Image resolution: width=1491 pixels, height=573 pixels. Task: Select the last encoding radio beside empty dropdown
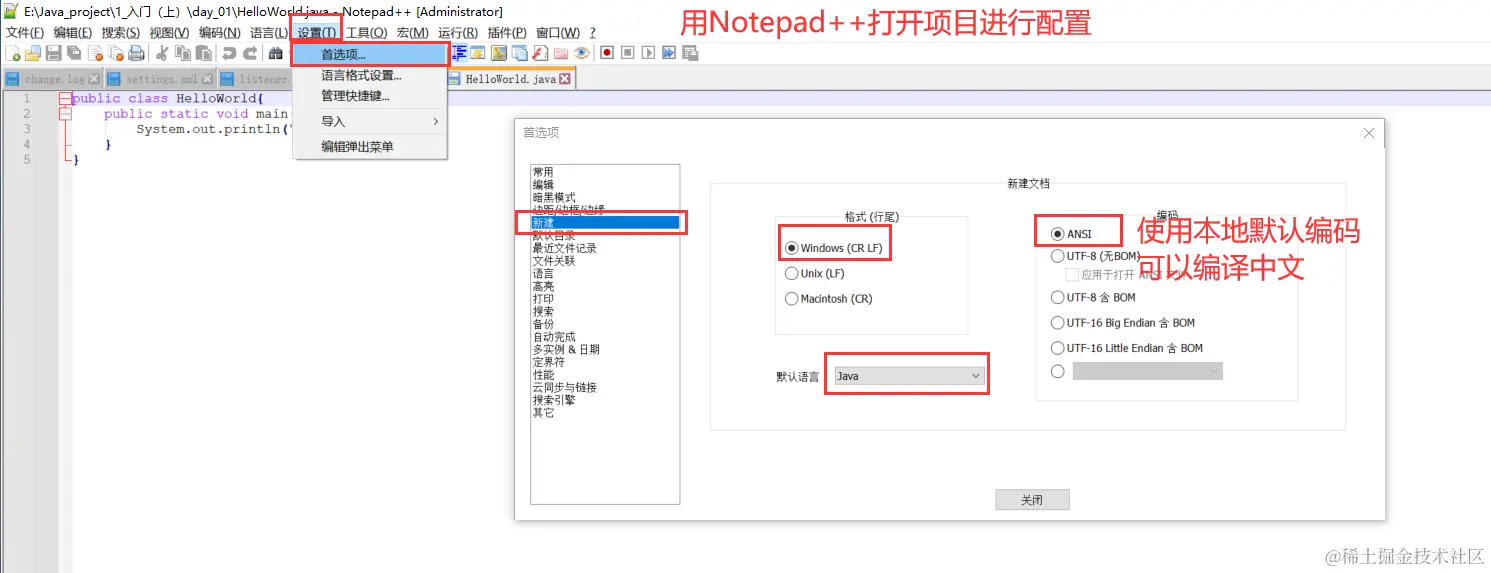[1058, 371]
